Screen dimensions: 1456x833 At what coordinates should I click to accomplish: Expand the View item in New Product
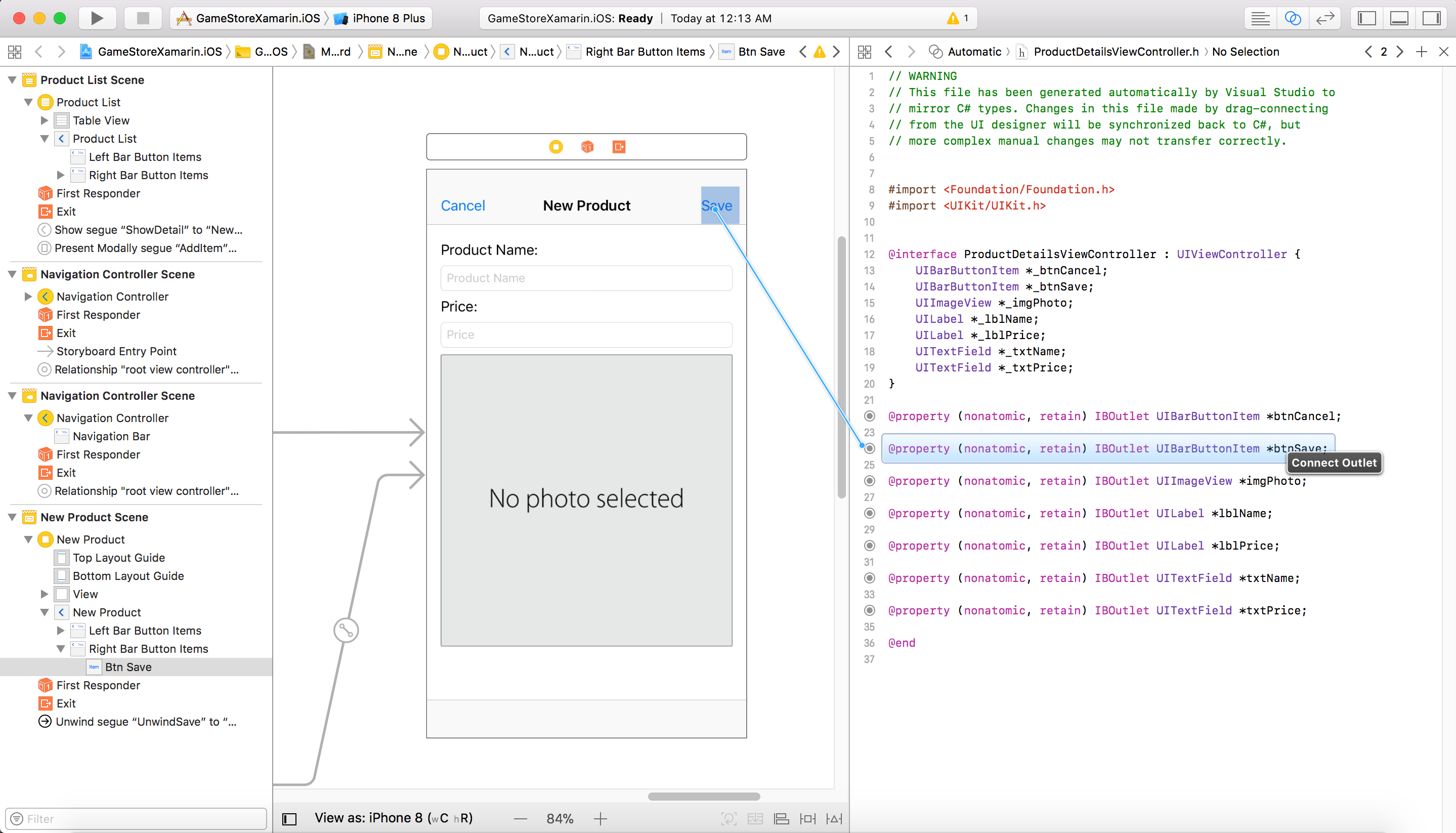click(x=44, y=595)
